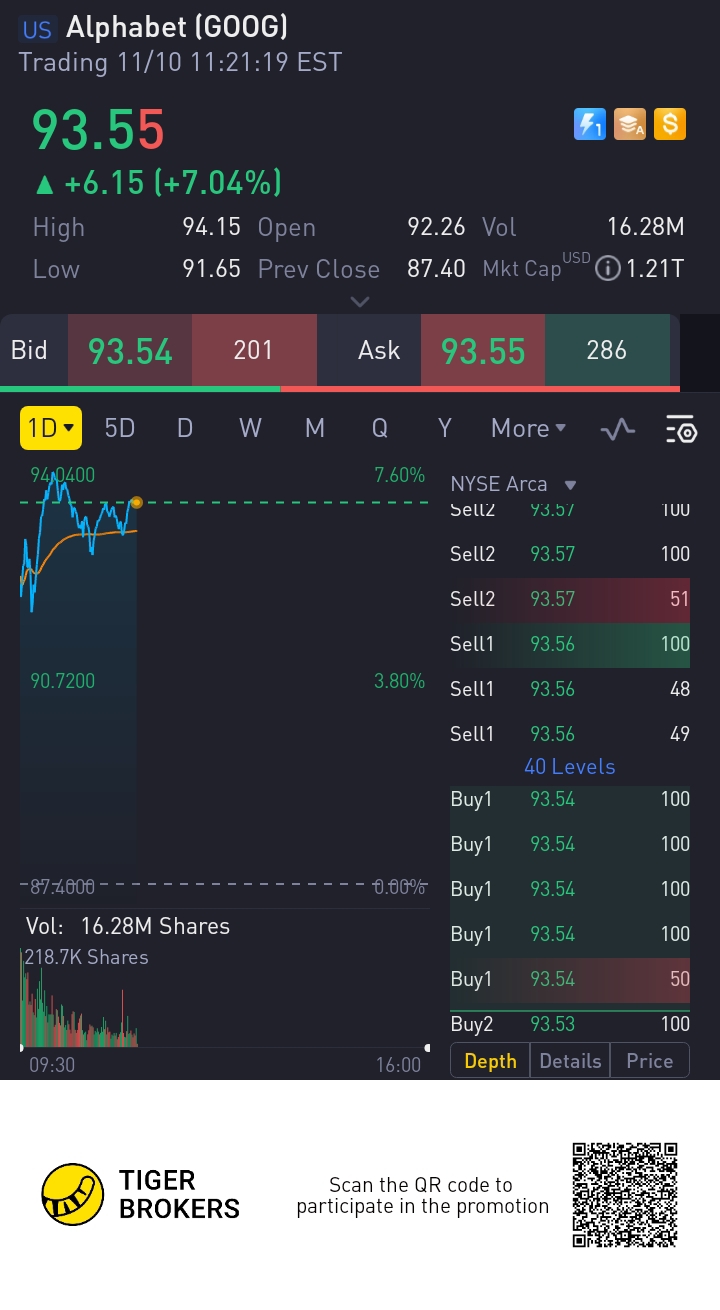
Task: Select the Details tab
Action: click(x=570, y=1061)
